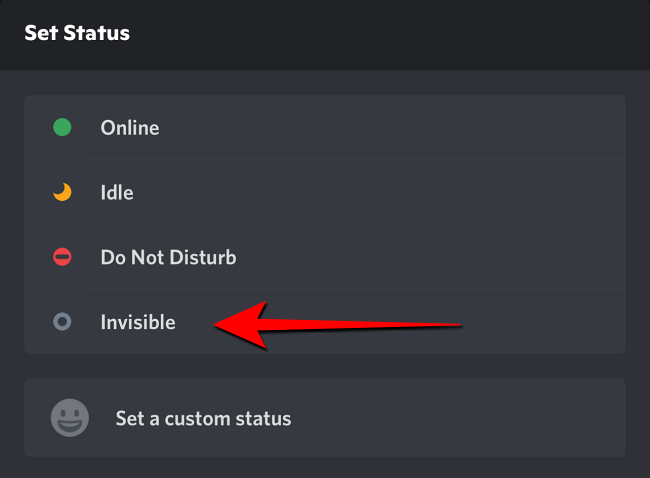Click empty right area of Idle row

point(450,193)
